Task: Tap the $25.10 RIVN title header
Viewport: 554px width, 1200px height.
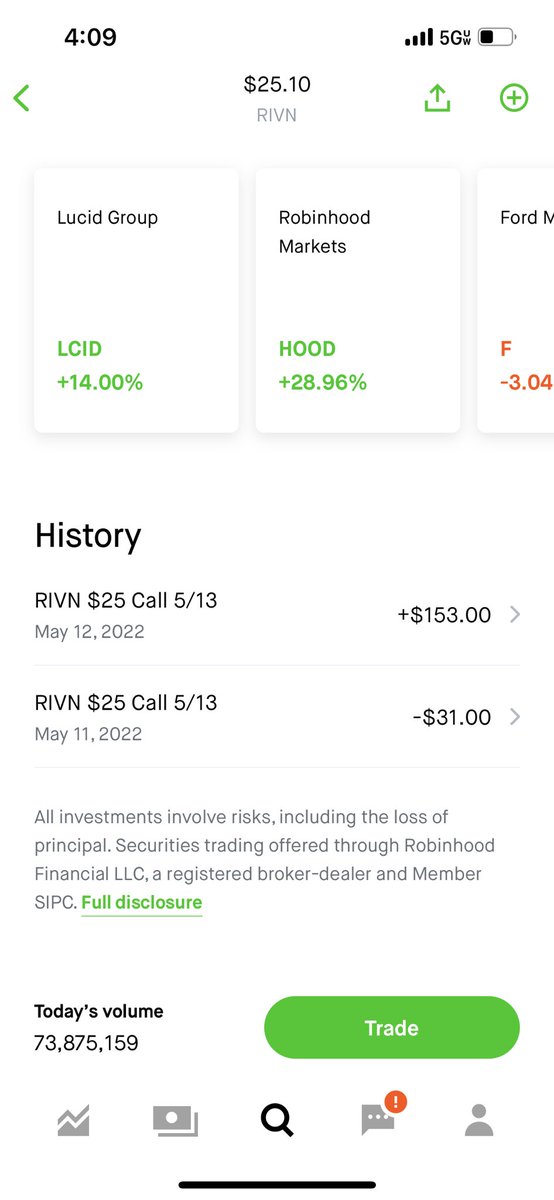Action: click(277, 98)
